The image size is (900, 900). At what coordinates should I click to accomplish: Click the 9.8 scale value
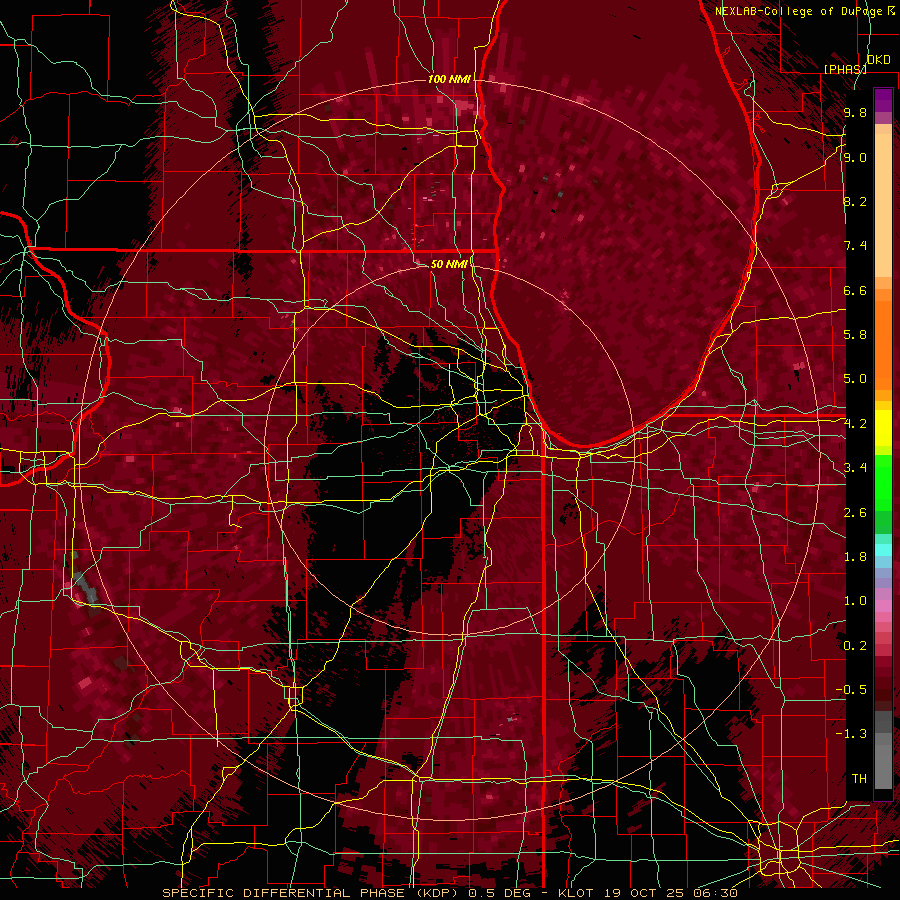855,113
